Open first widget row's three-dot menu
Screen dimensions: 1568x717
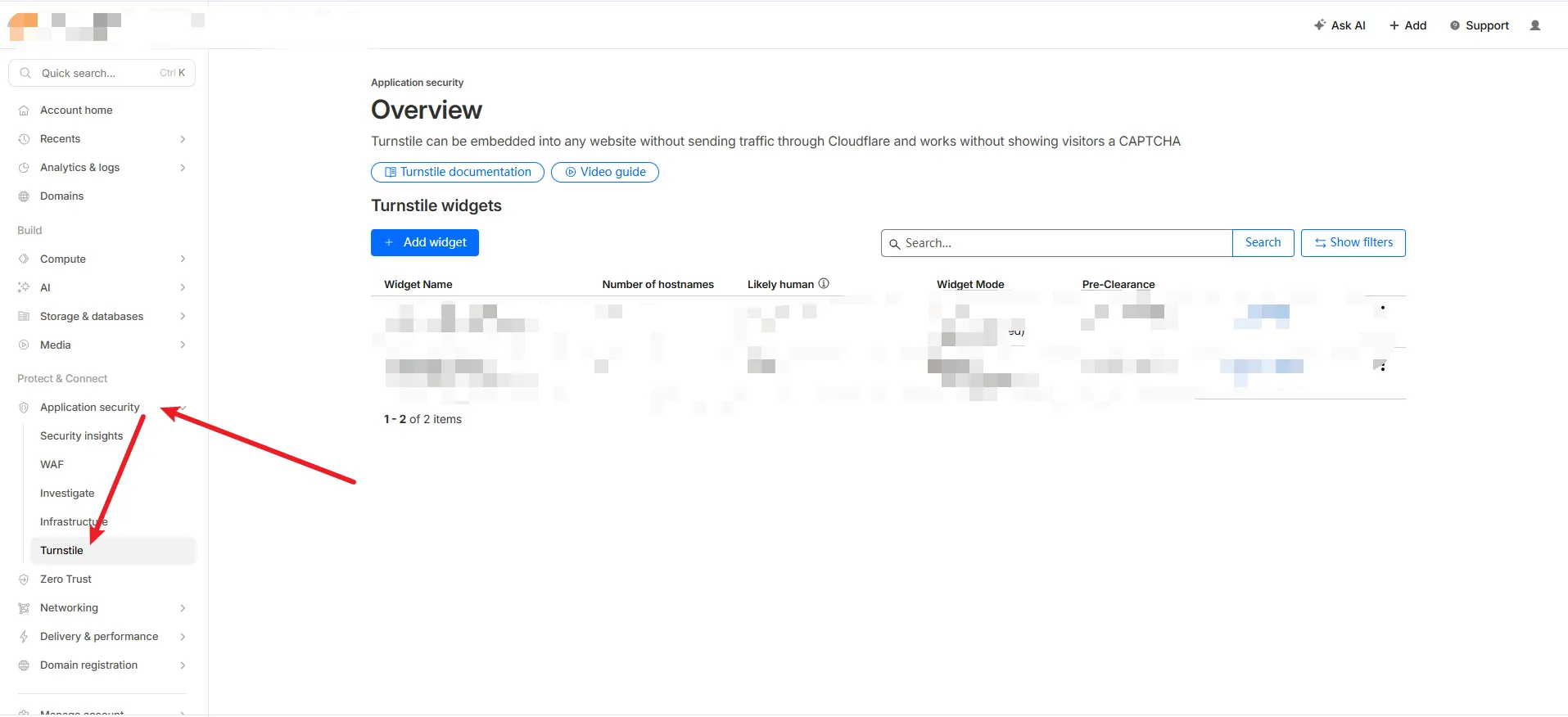coord(1382,309)
